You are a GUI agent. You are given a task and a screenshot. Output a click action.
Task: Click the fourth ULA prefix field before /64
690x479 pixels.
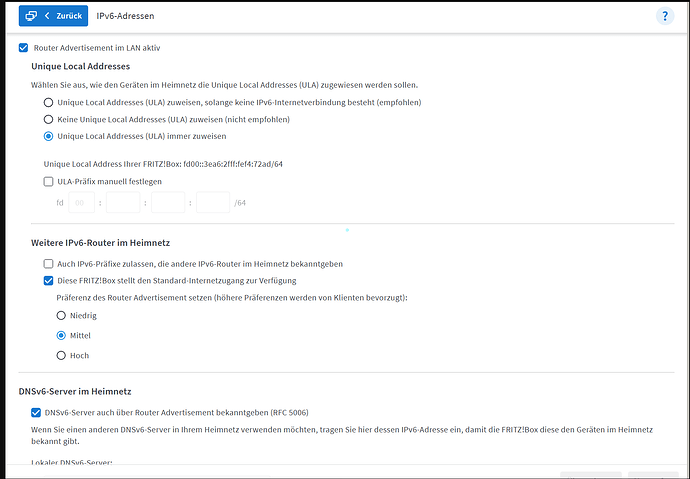213,202
